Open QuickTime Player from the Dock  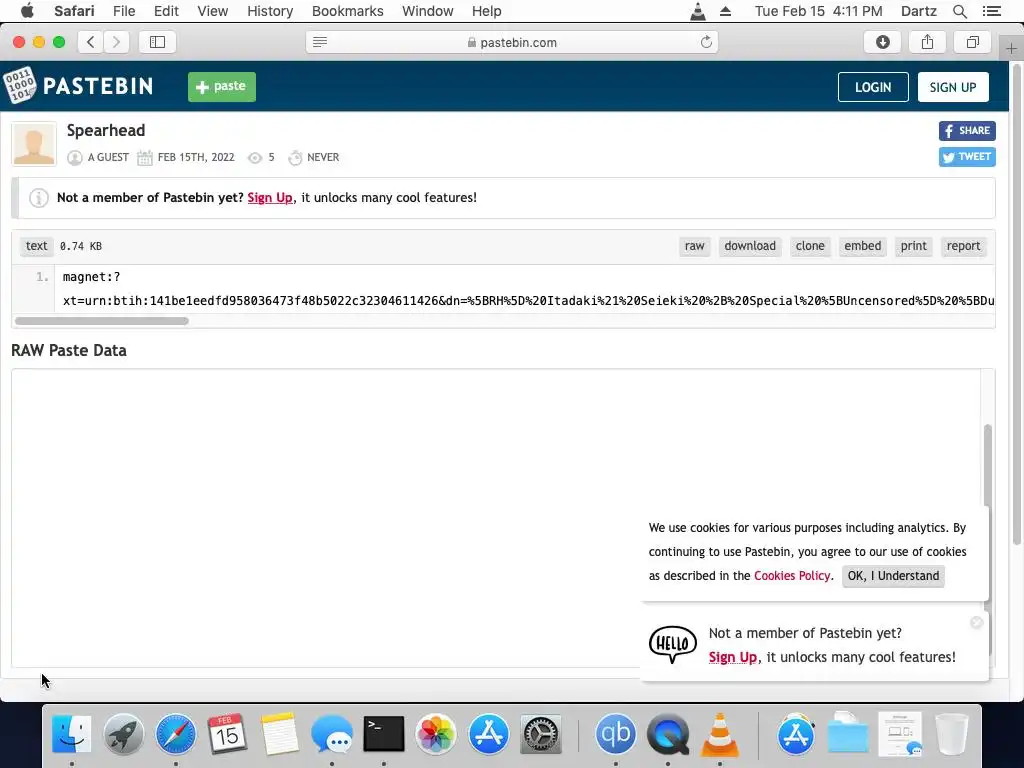coord(667,734)
